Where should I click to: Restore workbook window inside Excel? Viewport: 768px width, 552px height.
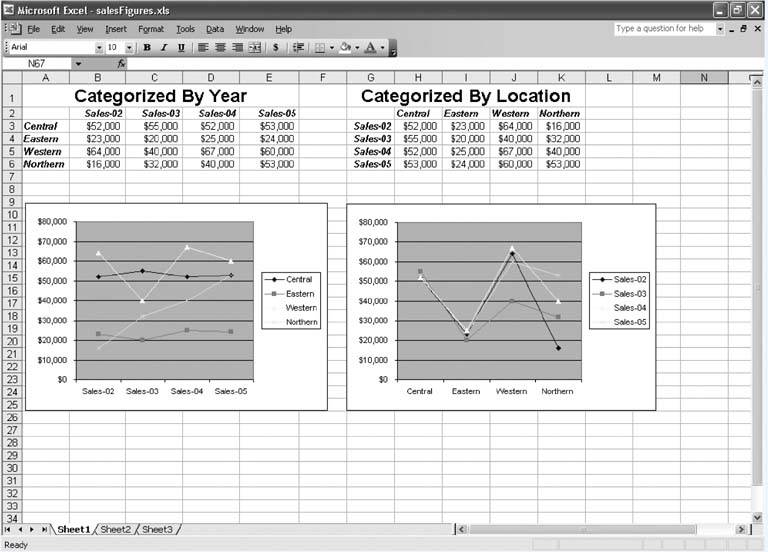[744, 29]
